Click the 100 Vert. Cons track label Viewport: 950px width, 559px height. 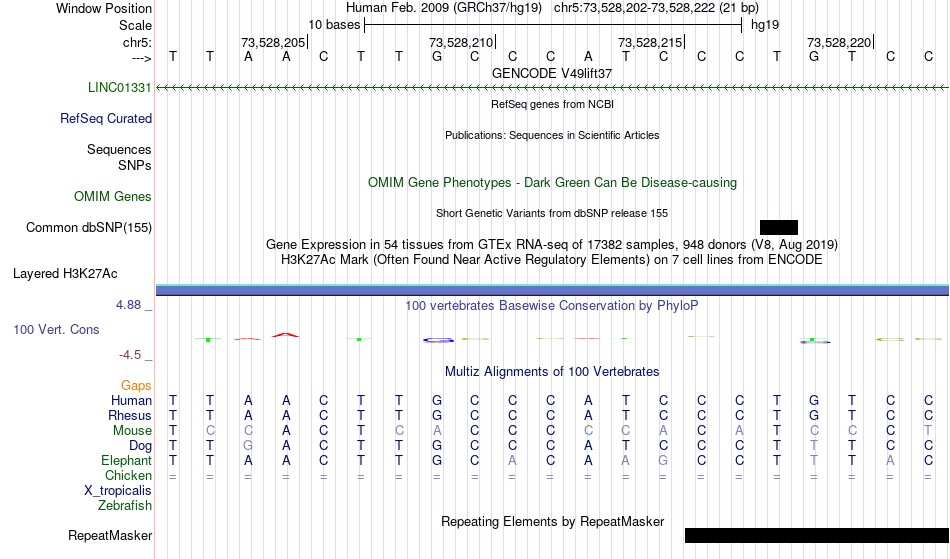point(56,329)
